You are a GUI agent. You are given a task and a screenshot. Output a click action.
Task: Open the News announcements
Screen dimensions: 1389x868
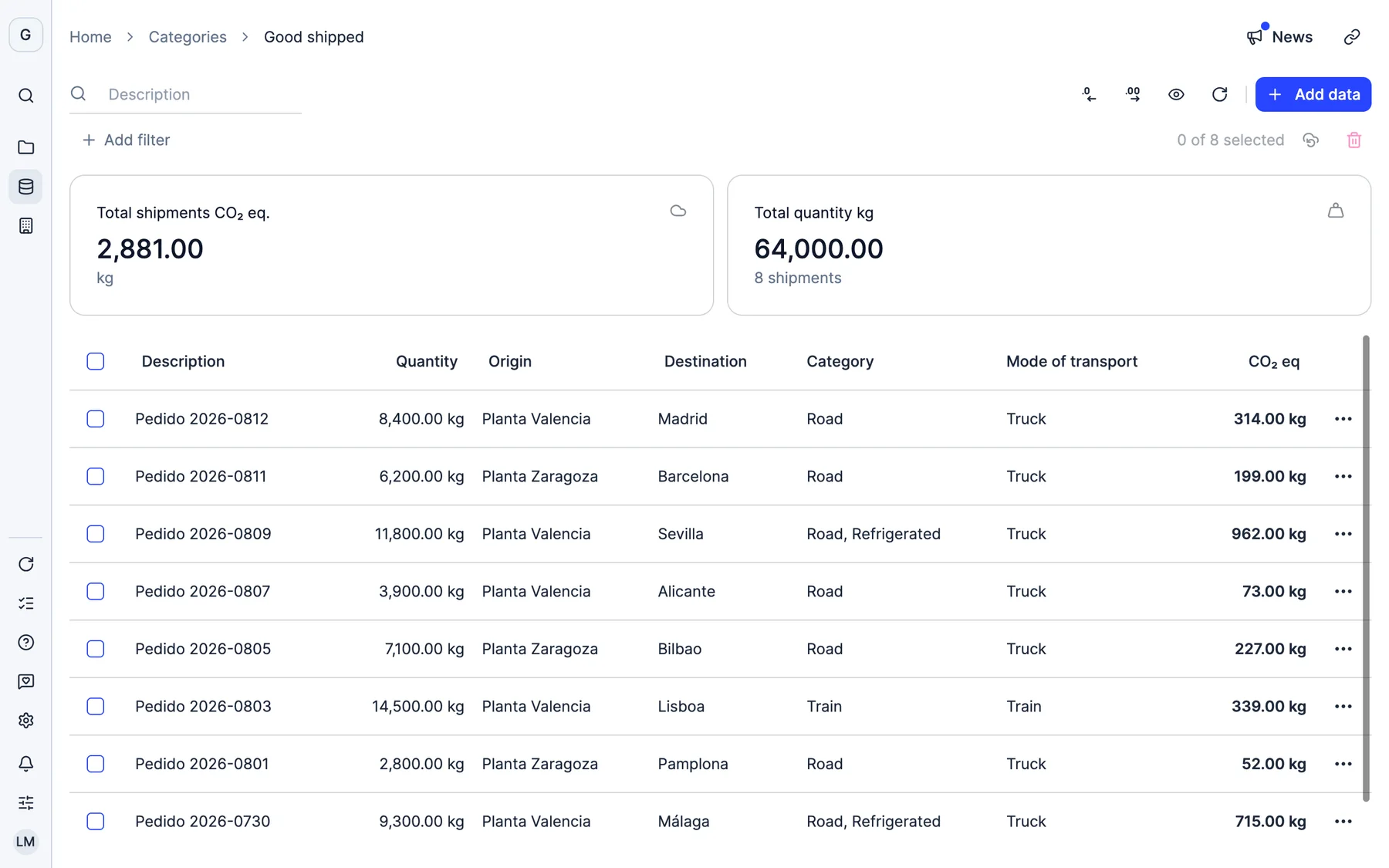click(x=1279, y=37)
